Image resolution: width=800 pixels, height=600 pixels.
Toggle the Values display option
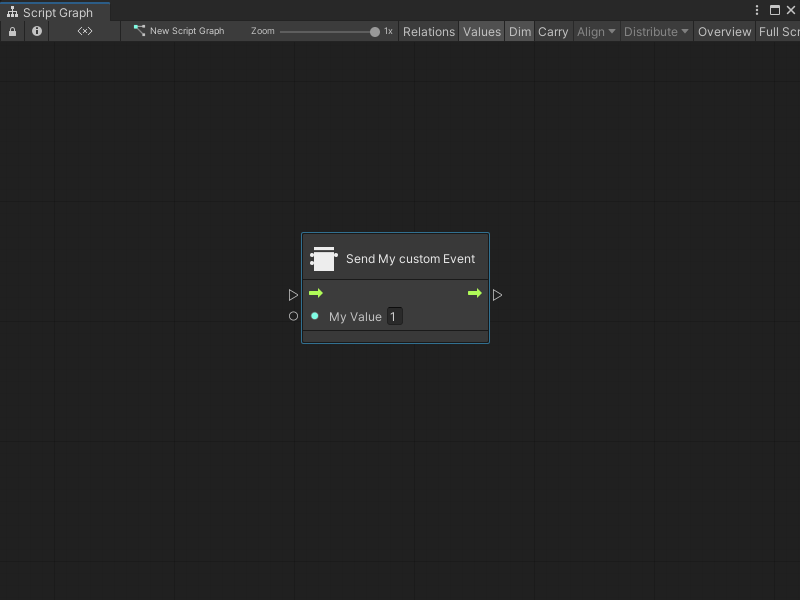click(x=481, y=31)
